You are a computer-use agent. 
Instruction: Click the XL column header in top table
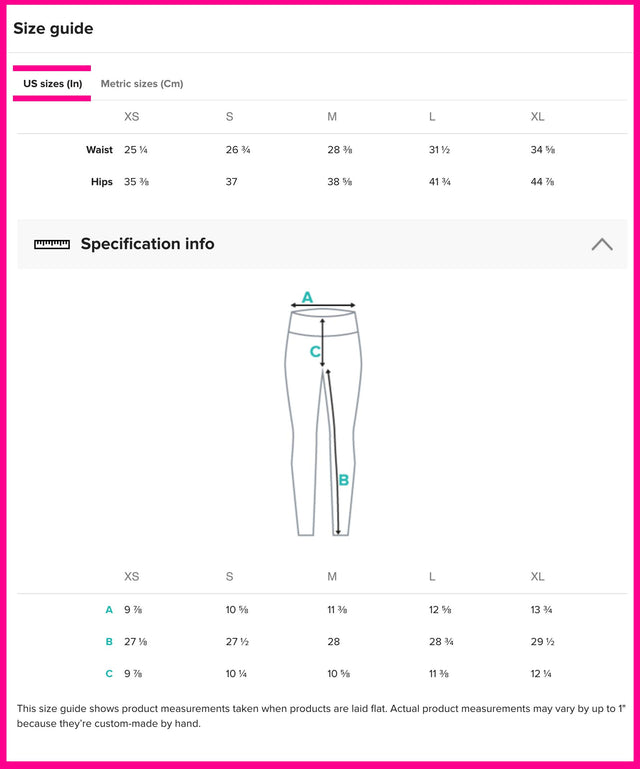tap(538, 117)
